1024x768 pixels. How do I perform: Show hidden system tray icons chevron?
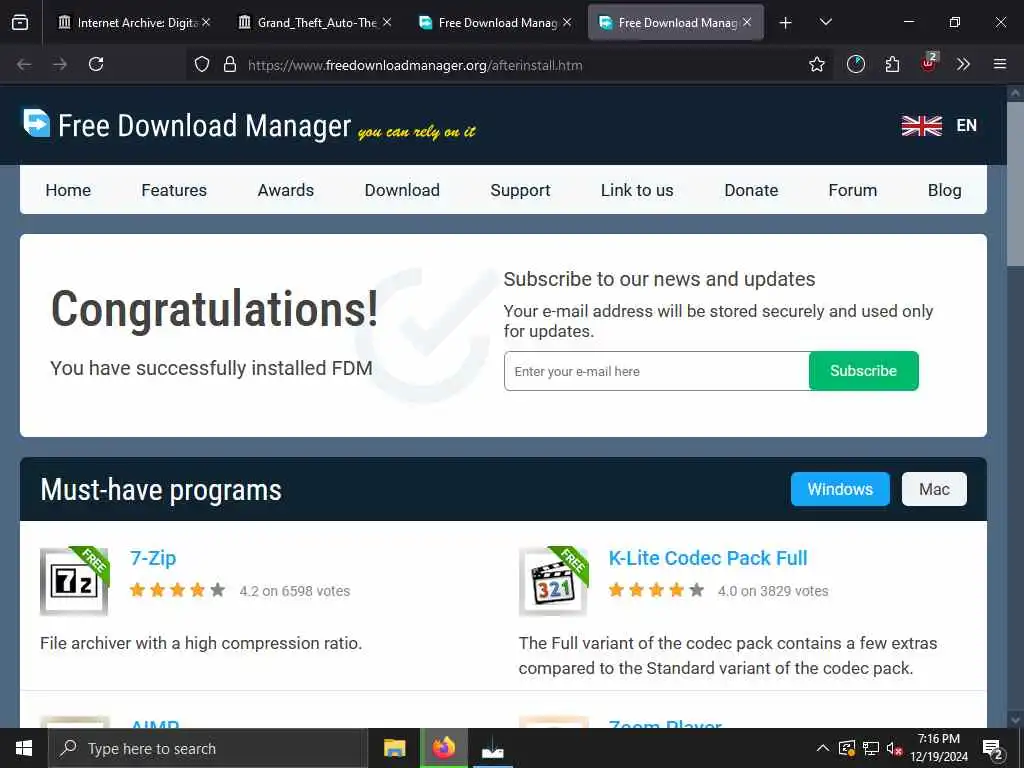pos(823,748)
